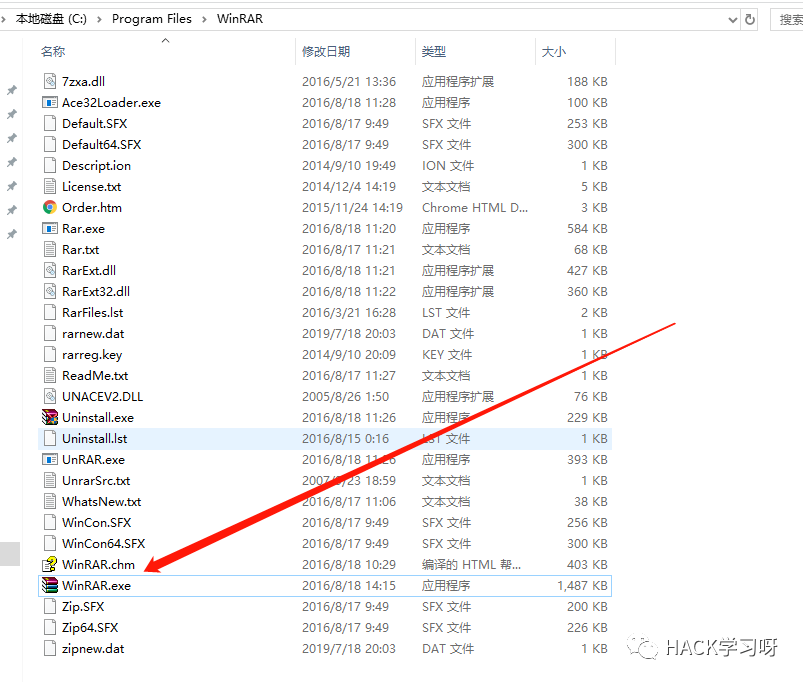The image size is (803, 682).
Task: Select the file name WinRAR.exe
Action: [96, 585]
